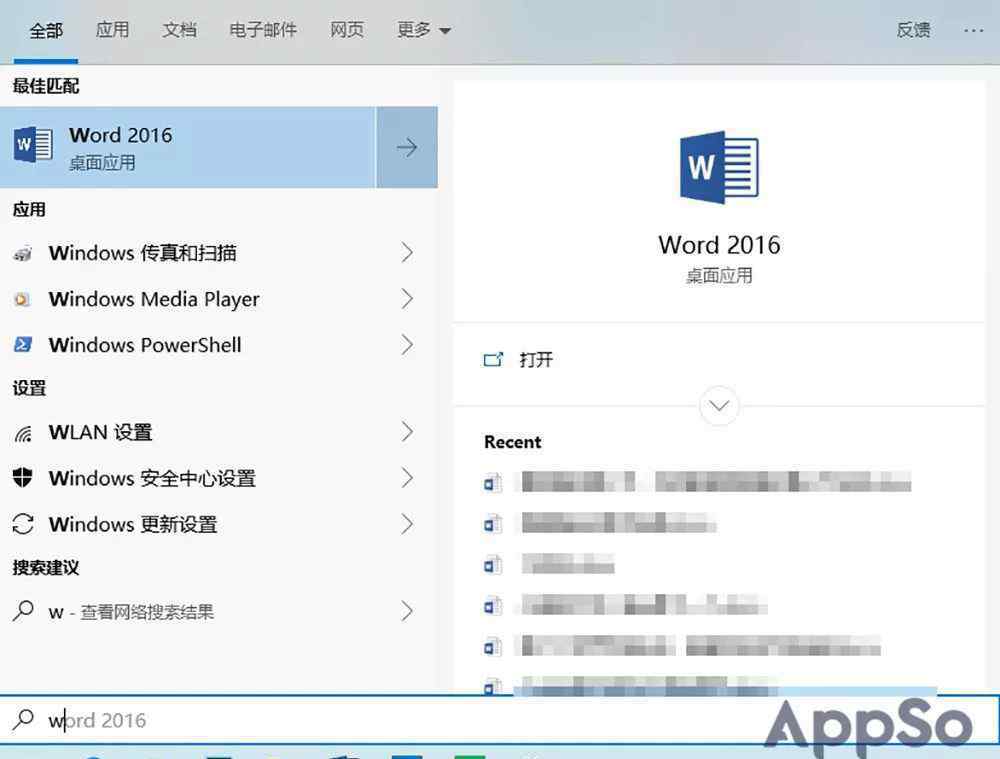Click the Windows 传真和扫描 result text

tap(142, 253)
